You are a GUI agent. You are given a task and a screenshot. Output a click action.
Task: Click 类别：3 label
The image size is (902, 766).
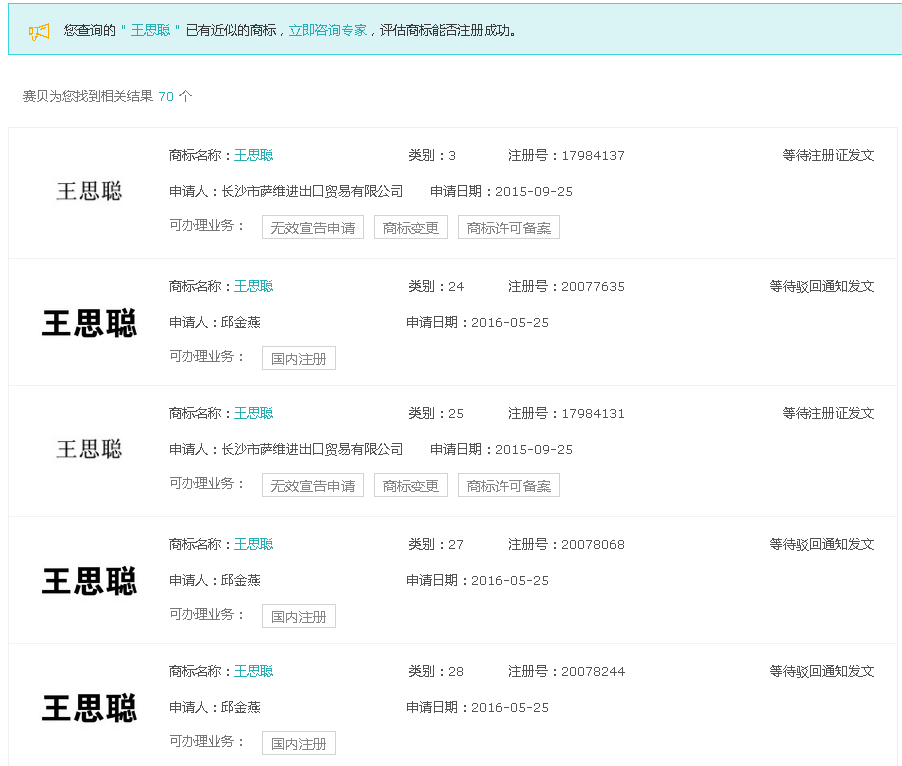tap(432, 155)
